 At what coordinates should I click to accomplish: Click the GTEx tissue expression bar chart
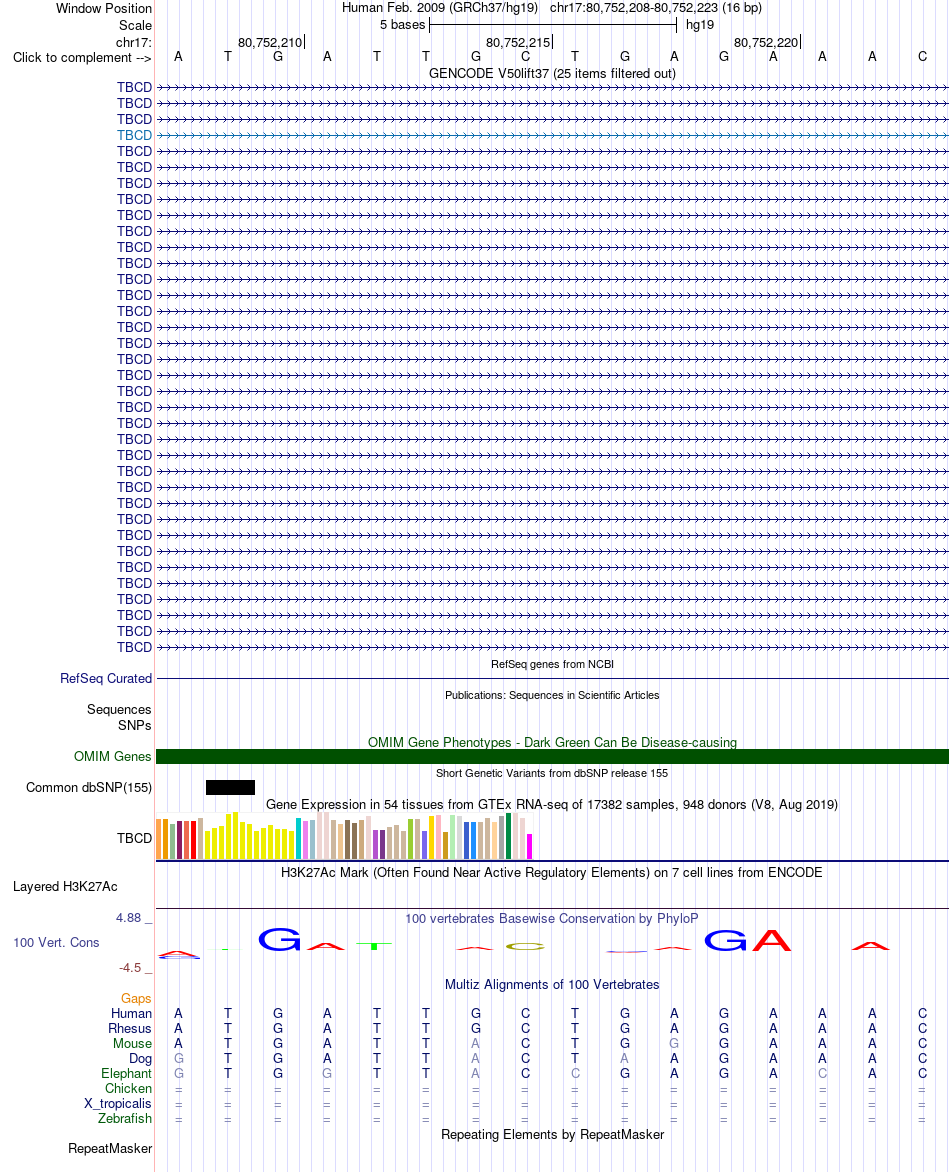point(345,836)
